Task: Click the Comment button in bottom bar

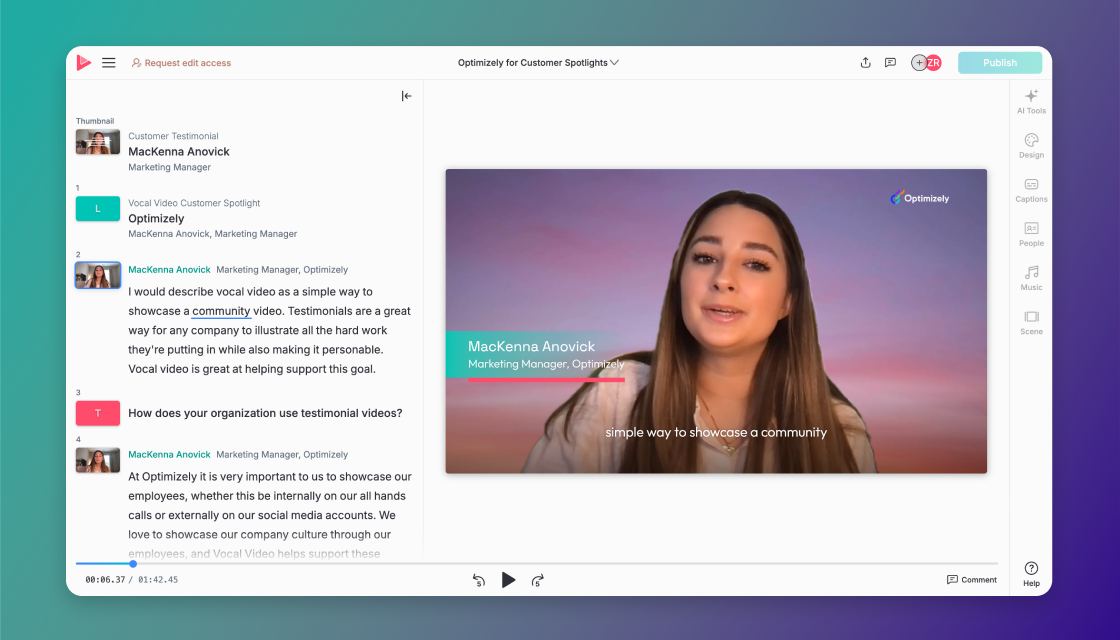Action: [x=971, y=579]
